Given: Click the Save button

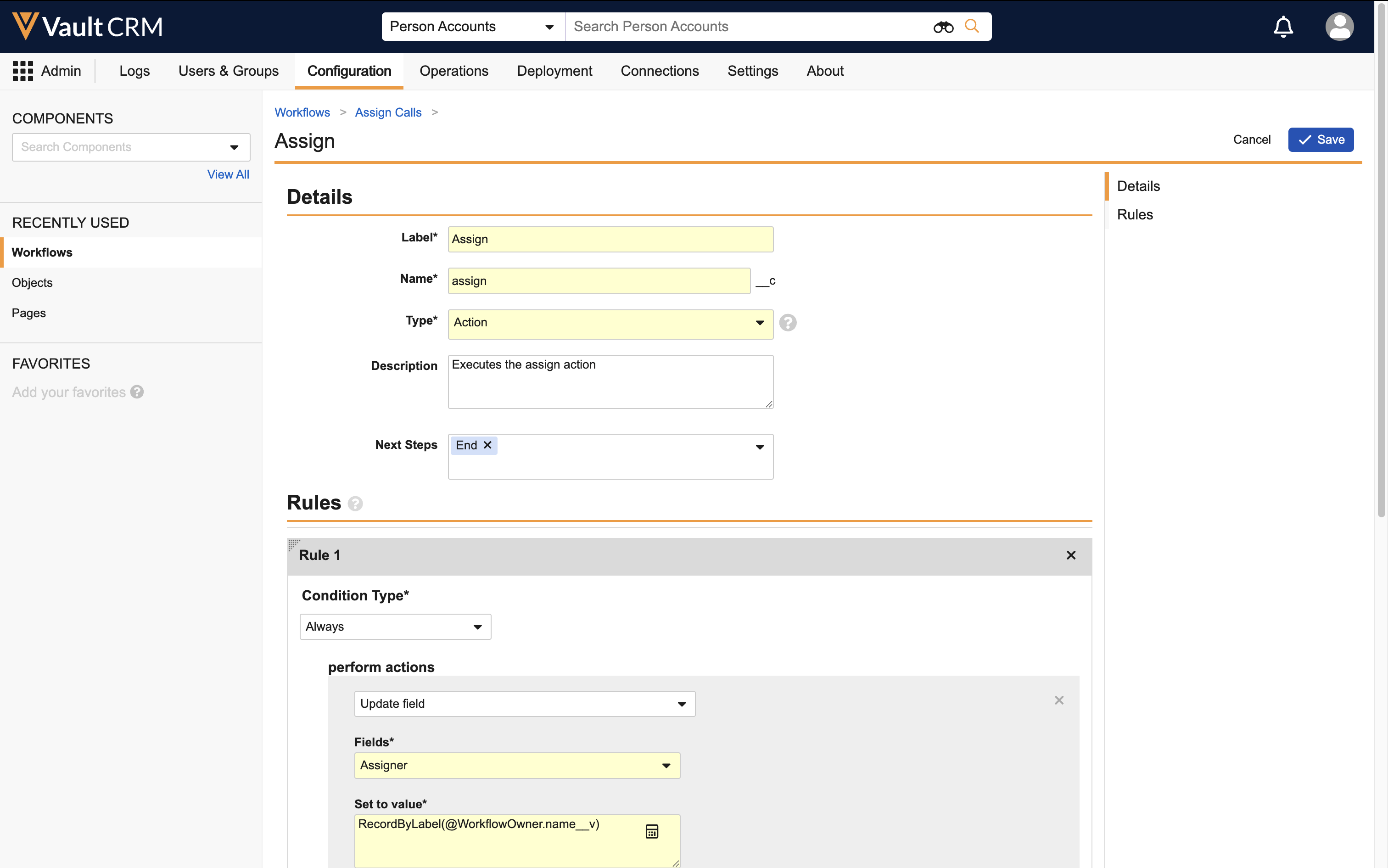Looking at the screenshot, I should click(1320, 140).
